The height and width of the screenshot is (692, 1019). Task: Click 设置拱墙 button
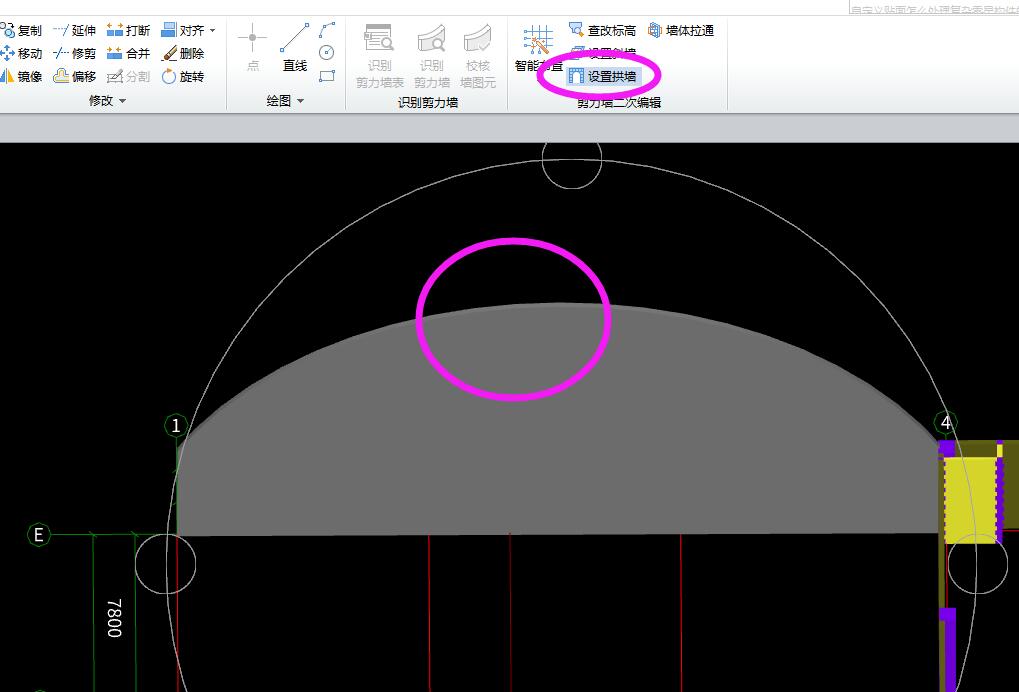point(602,77)
